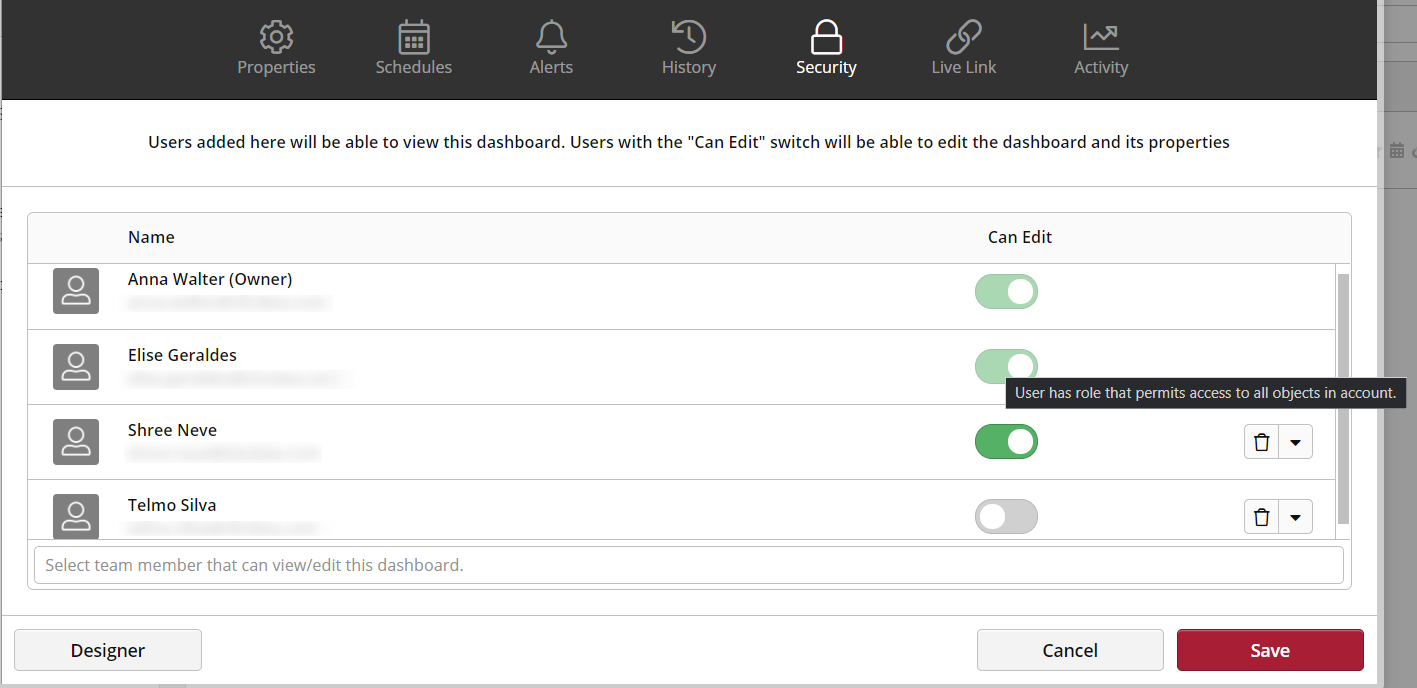Disable Can Edit for Anna Walter

[x=1006, y=291]
